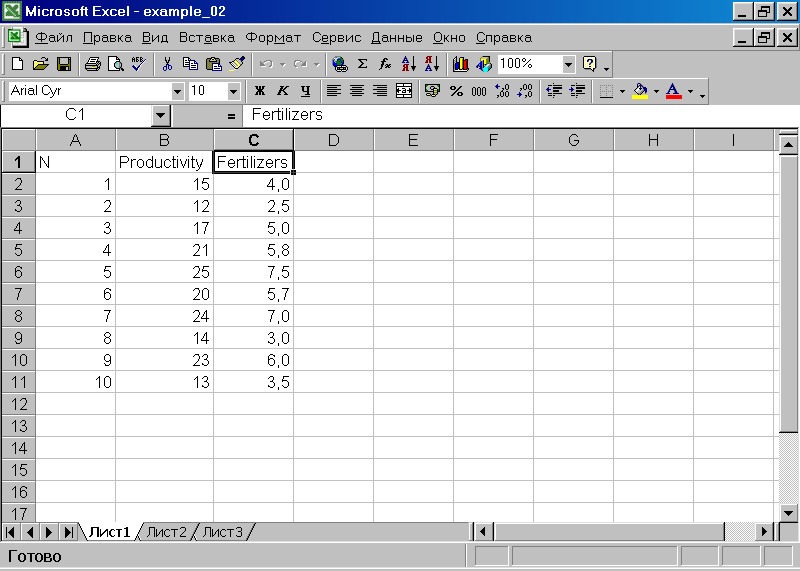Toggle align left
This screenshot has width=800, height=571.
pyautogui.click(x=334, y=91)
